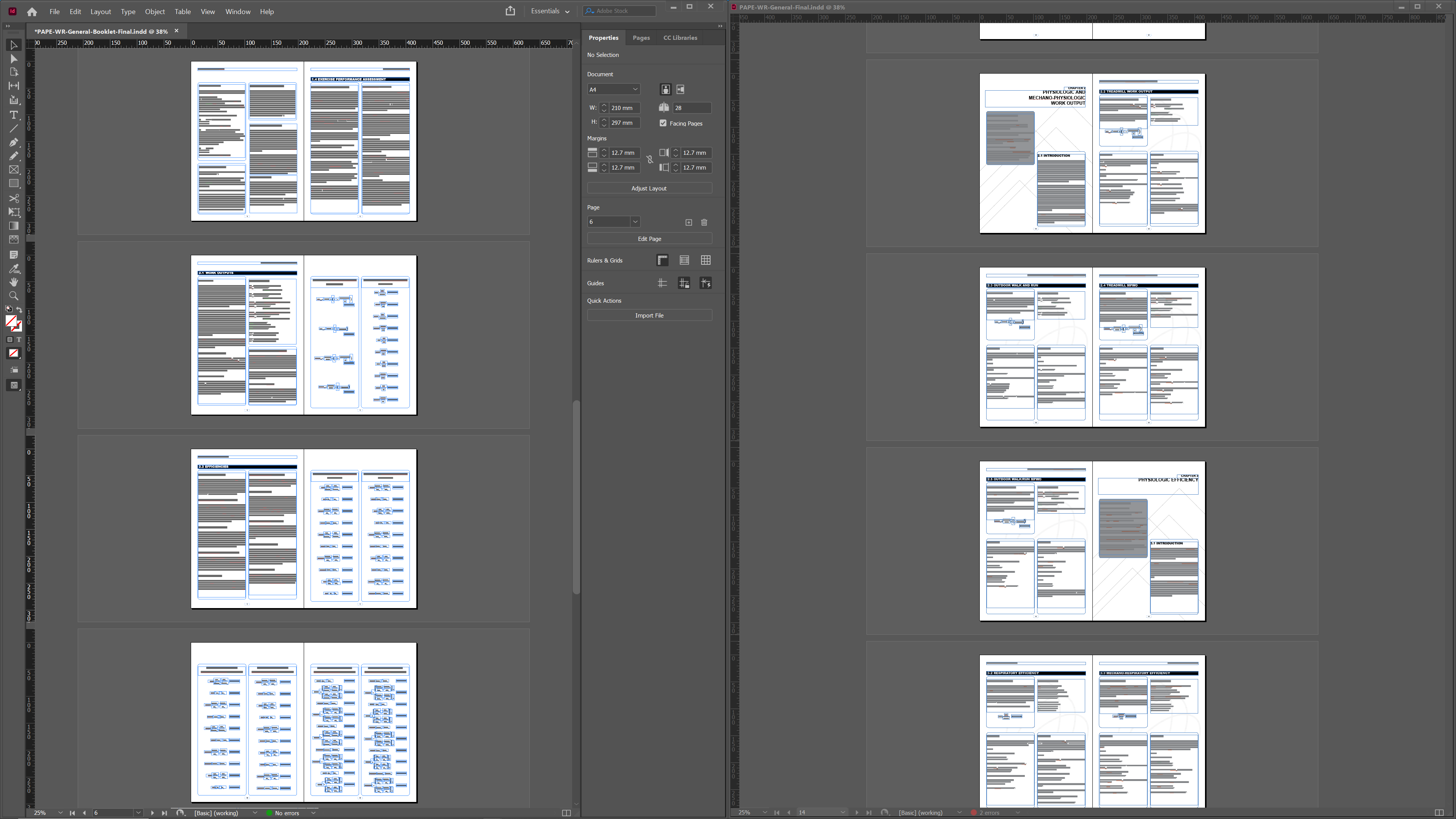Toggle margin link chain icon

(x=650, y=160)
